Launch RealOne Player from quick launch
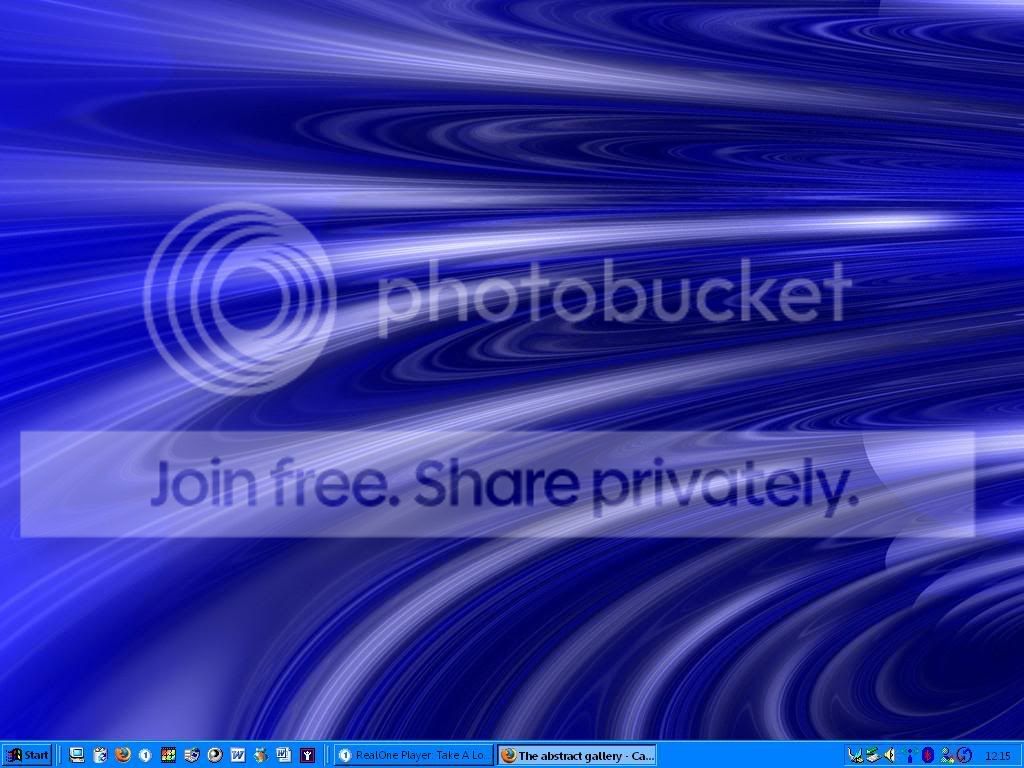The image size is (1024, 768). (x=145, y=756)
